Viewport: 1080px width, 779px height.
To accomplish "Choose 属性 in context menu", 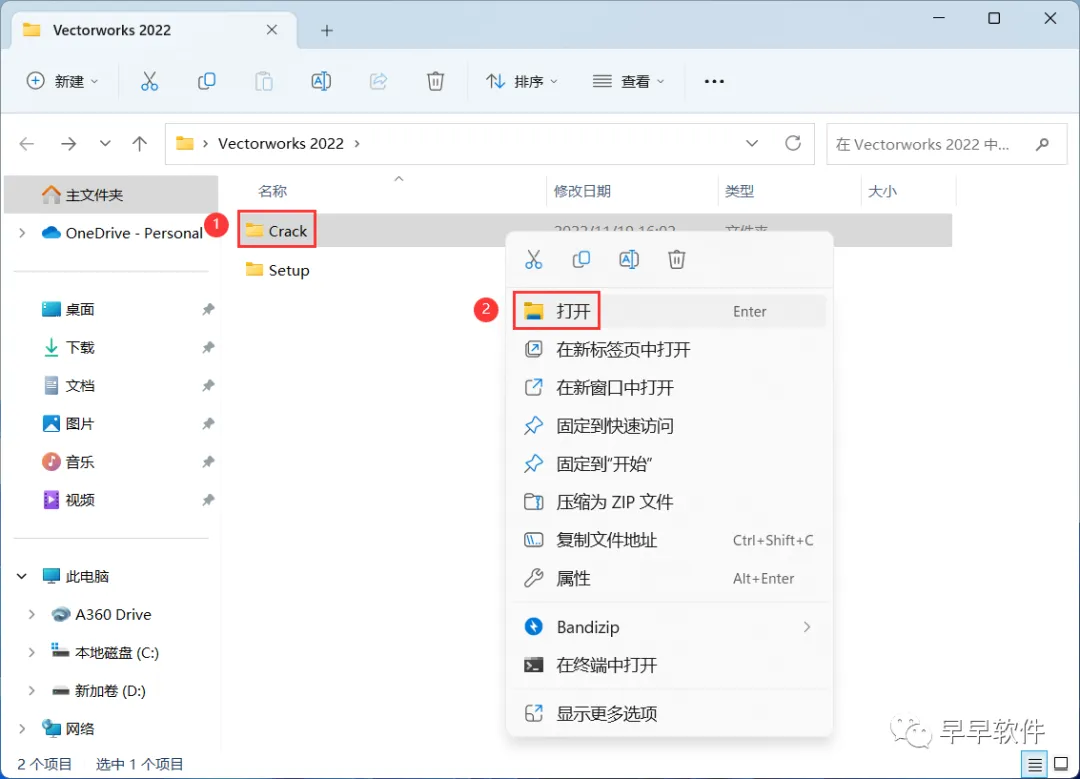I will [669, 579].
